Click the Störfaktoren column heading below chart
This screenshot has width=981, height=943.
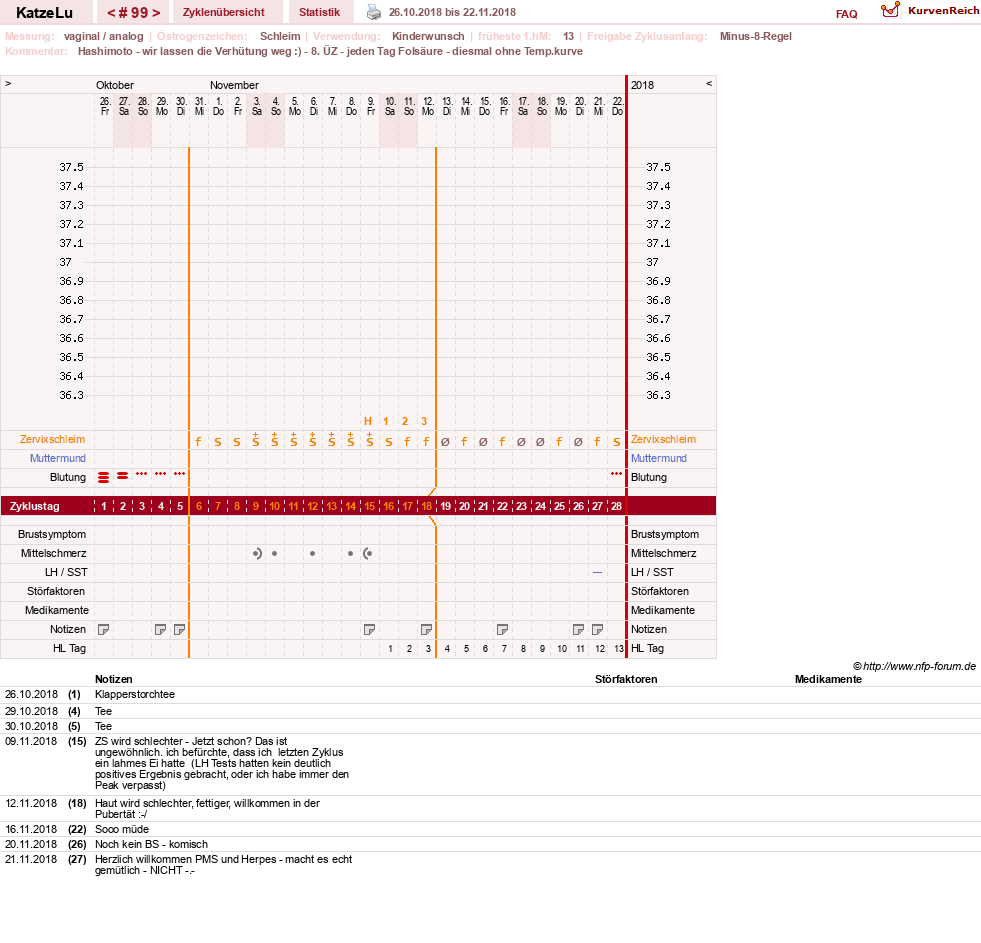626,679
